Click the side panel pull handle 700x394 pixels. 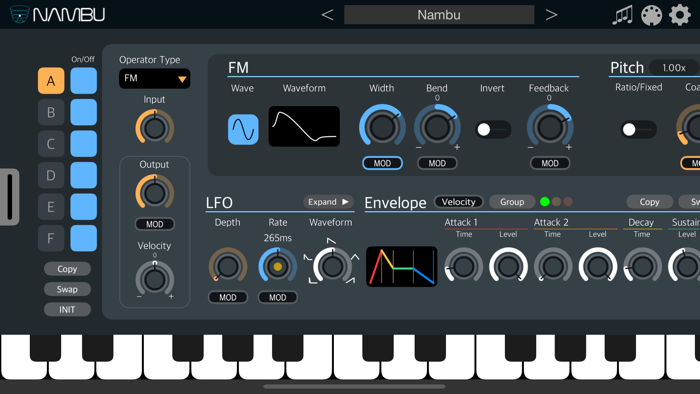pyautogui.click(x=9, y=197)
